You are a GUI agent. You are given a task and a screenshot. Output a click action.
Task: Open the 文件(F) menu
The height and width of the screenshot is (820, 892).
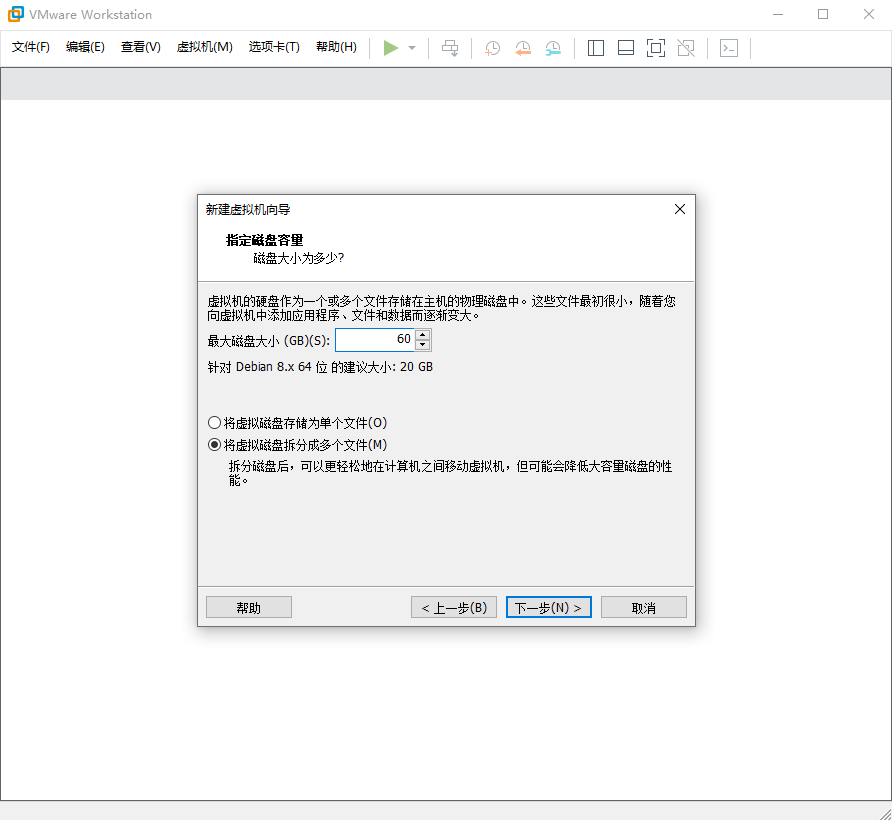coord(31,47)
